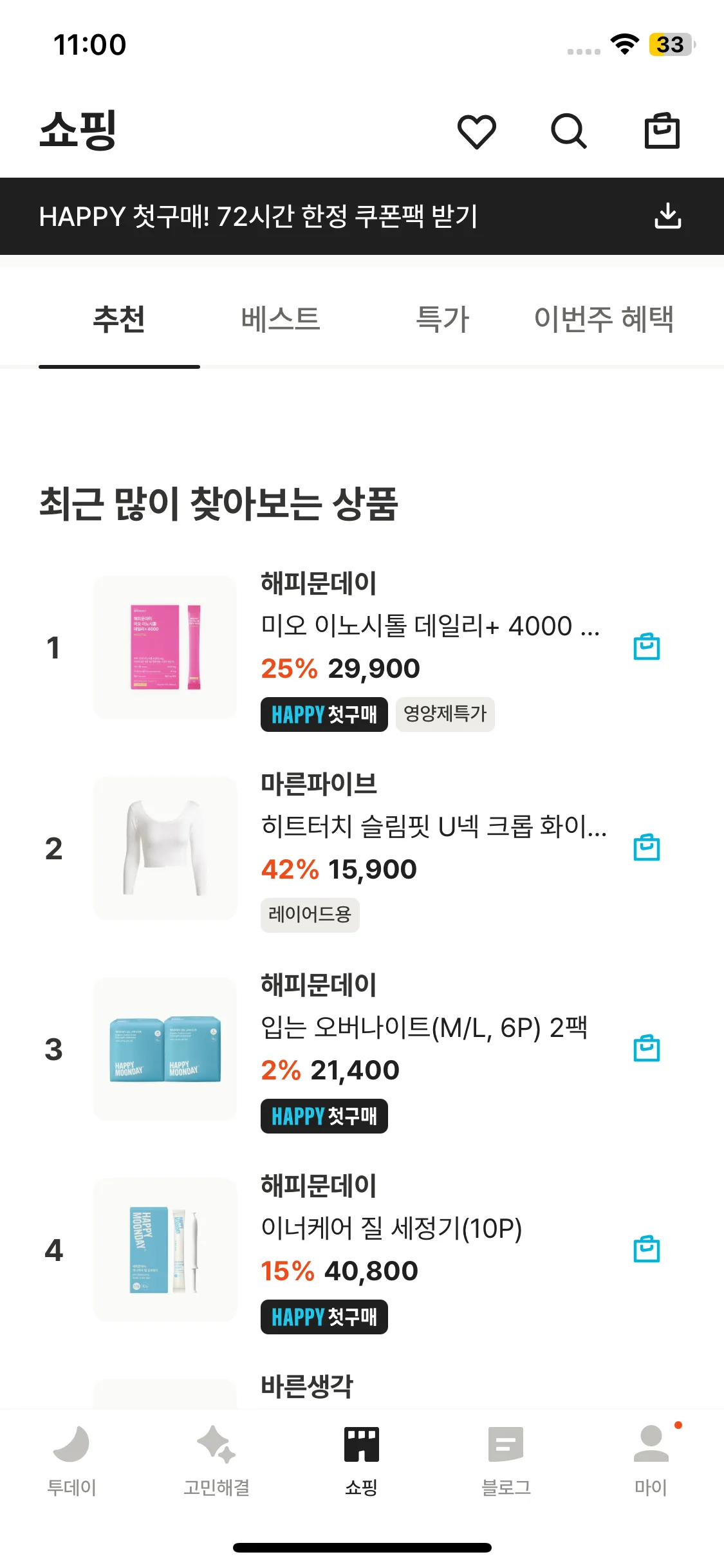Tap the HAPPY 첫구매 coupon banner text
Image resolution: width=724 pixels, height=1568 pixels.
[x=257, y=216]
